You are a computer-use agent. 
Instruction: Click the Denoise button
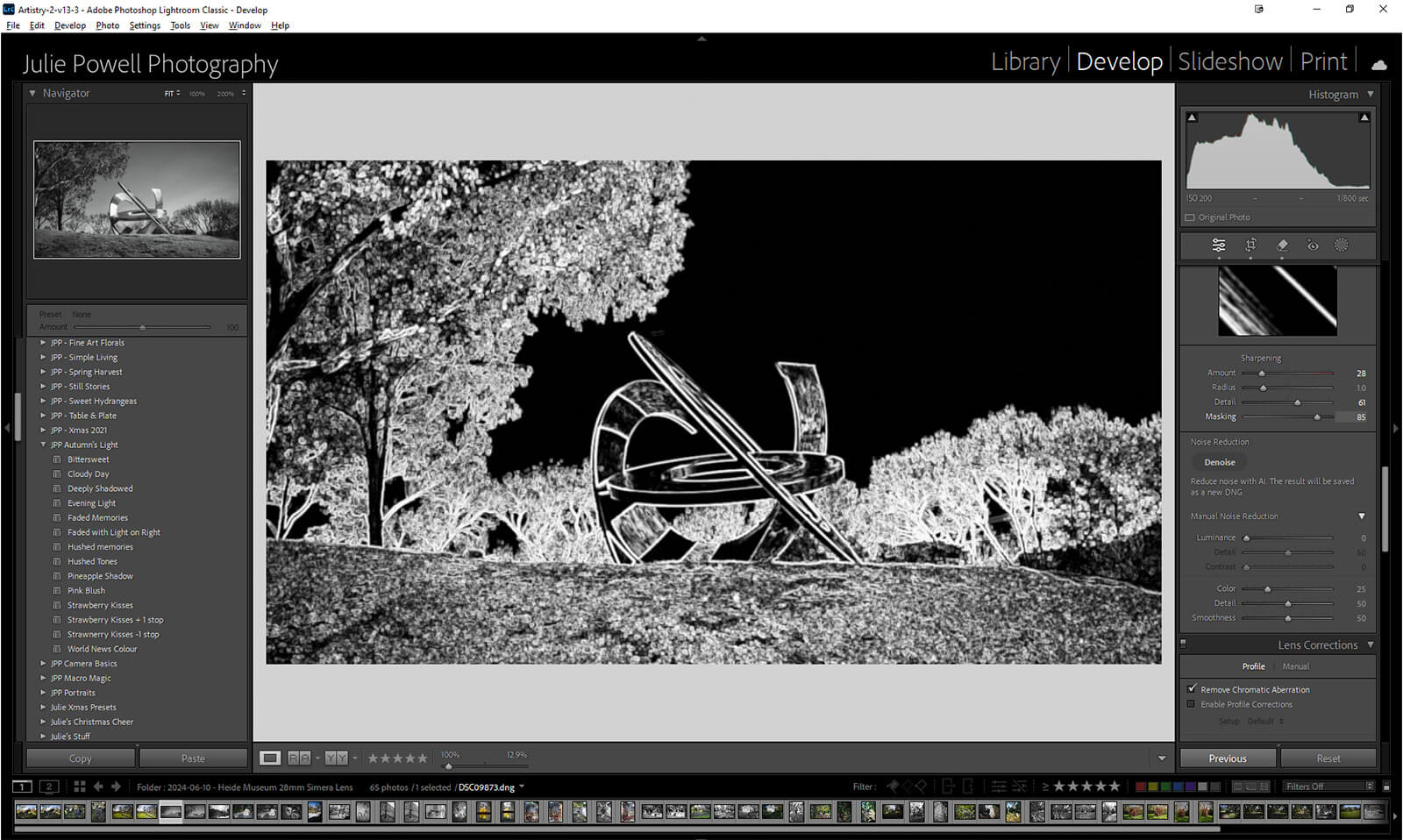(x=1219, y=462)
